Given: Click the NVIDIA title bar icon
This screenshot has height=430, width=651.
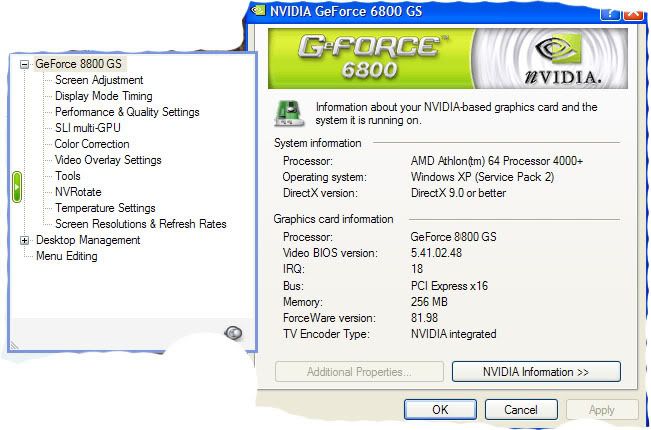Looking at the screenshot, I should click(x=258, y=10).
